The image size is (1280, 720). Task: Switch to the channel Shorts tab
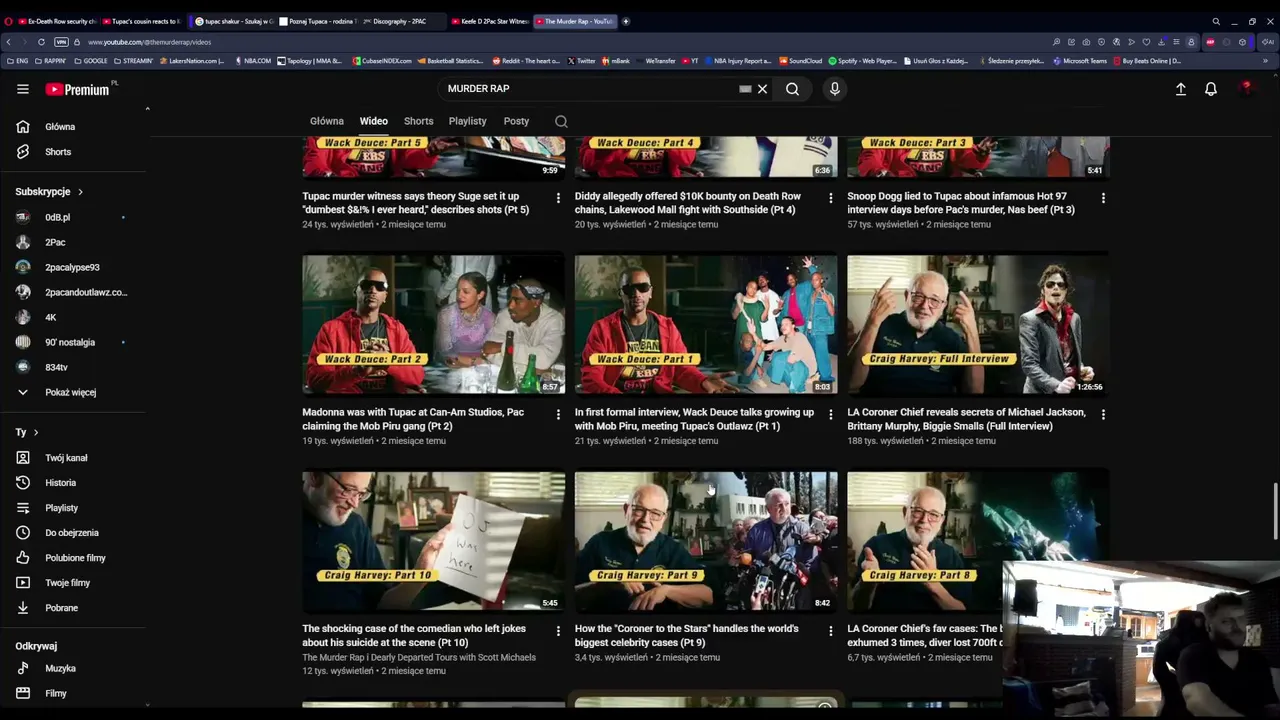coord(419,121)
